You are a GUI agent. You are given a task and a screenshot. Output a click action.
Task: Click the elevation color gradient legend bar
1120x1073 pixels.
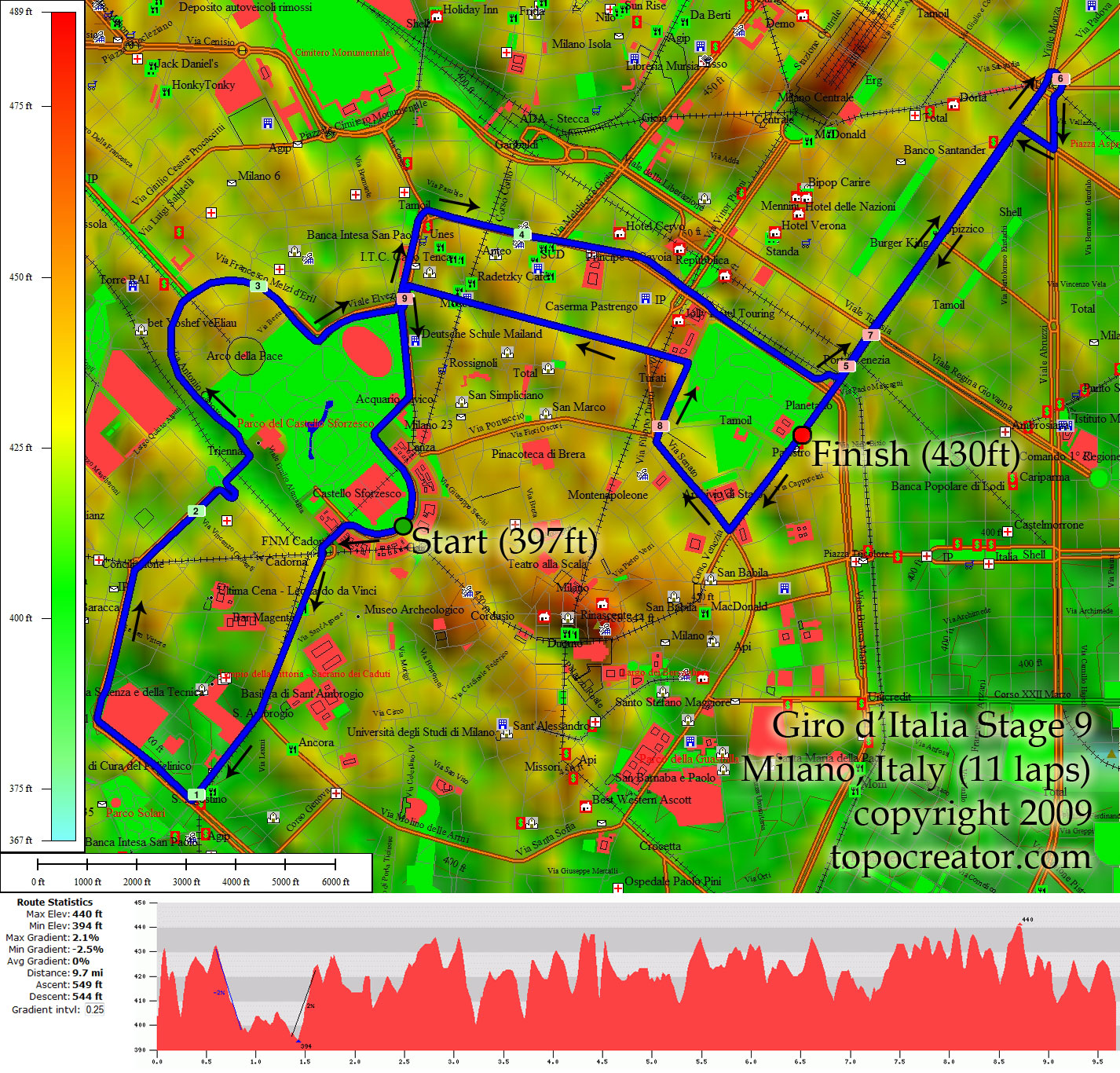pos(64,427)
